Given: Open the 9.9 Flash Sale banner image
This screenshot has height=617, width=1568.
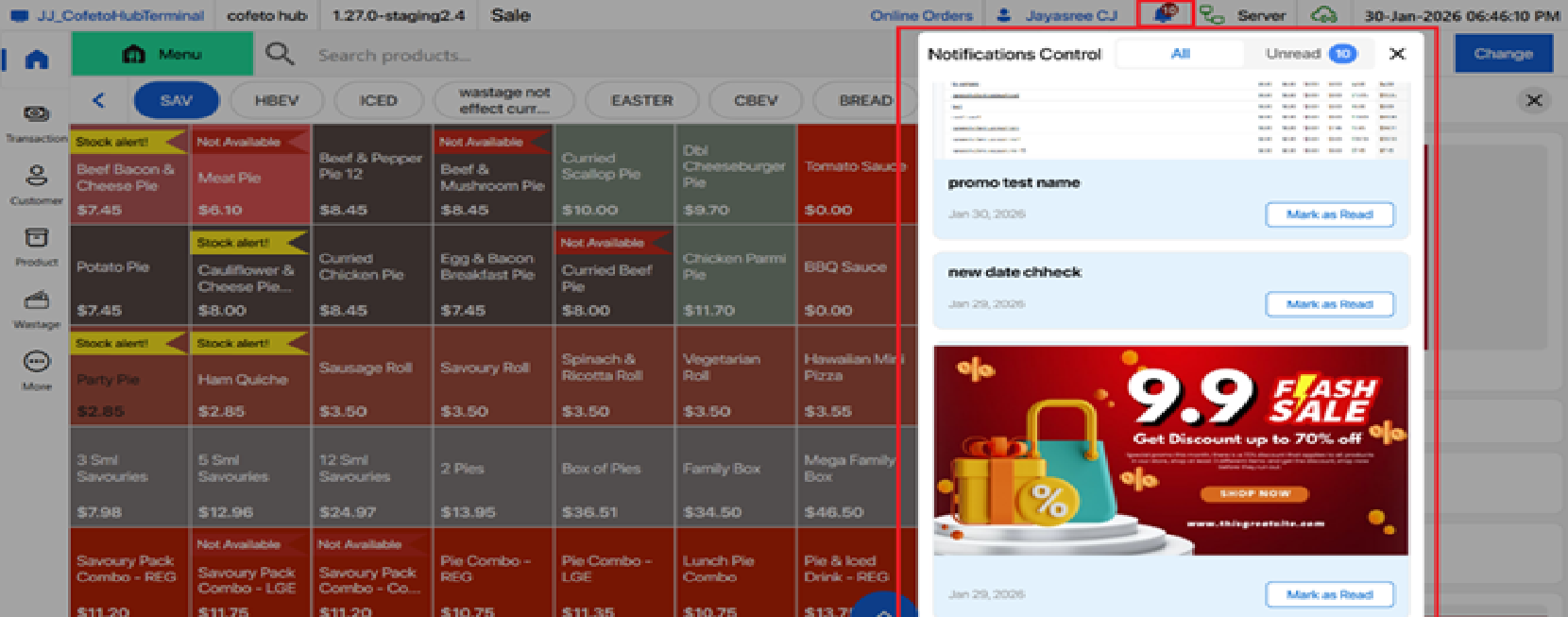Looking at the screenshot, I should click(1170, 450).
